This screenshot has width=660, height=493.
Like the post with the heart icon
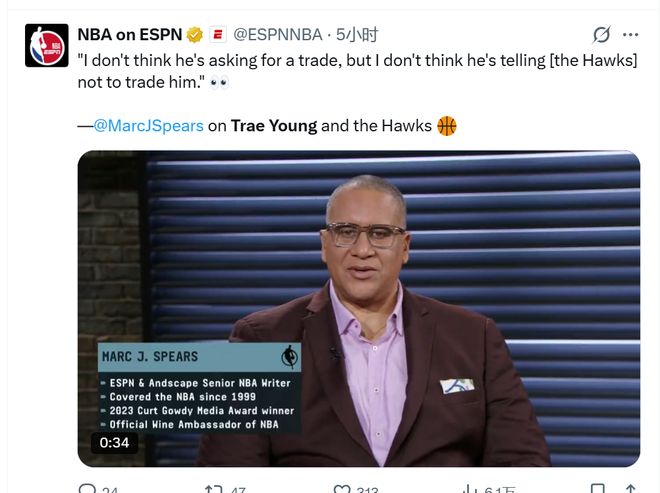[342, 489]
